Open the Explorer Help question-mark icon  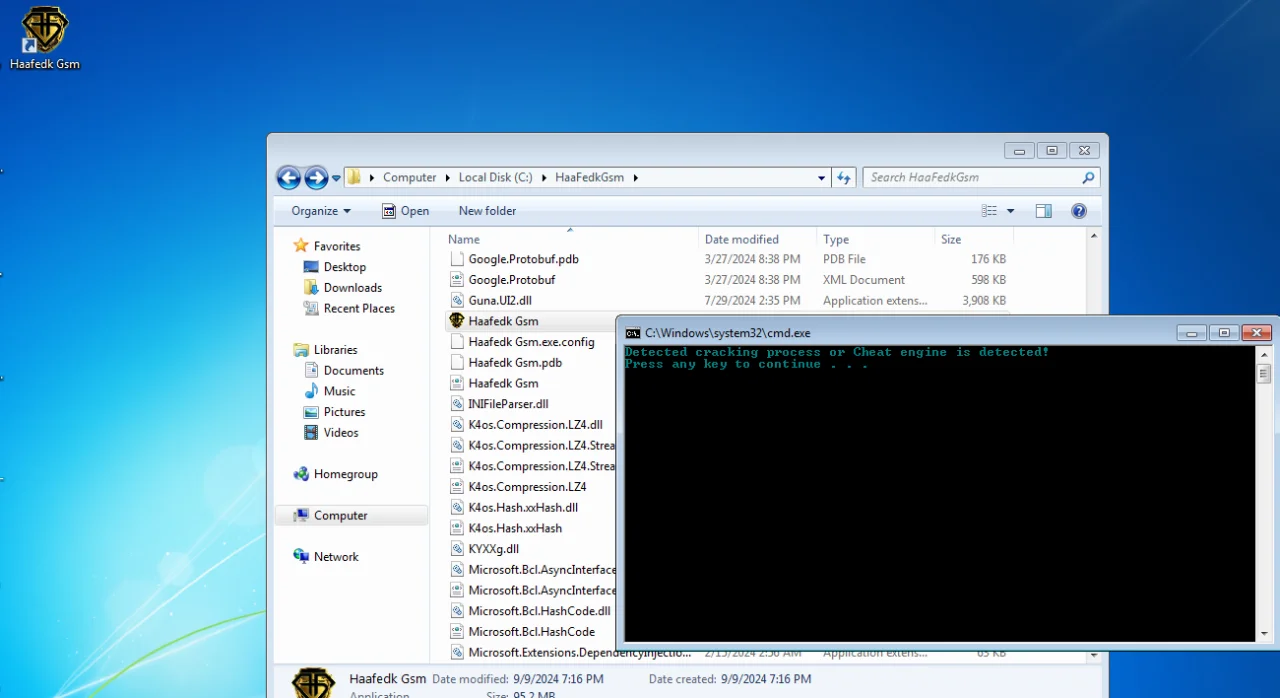pyautogui.click(x=1079, y=211)
